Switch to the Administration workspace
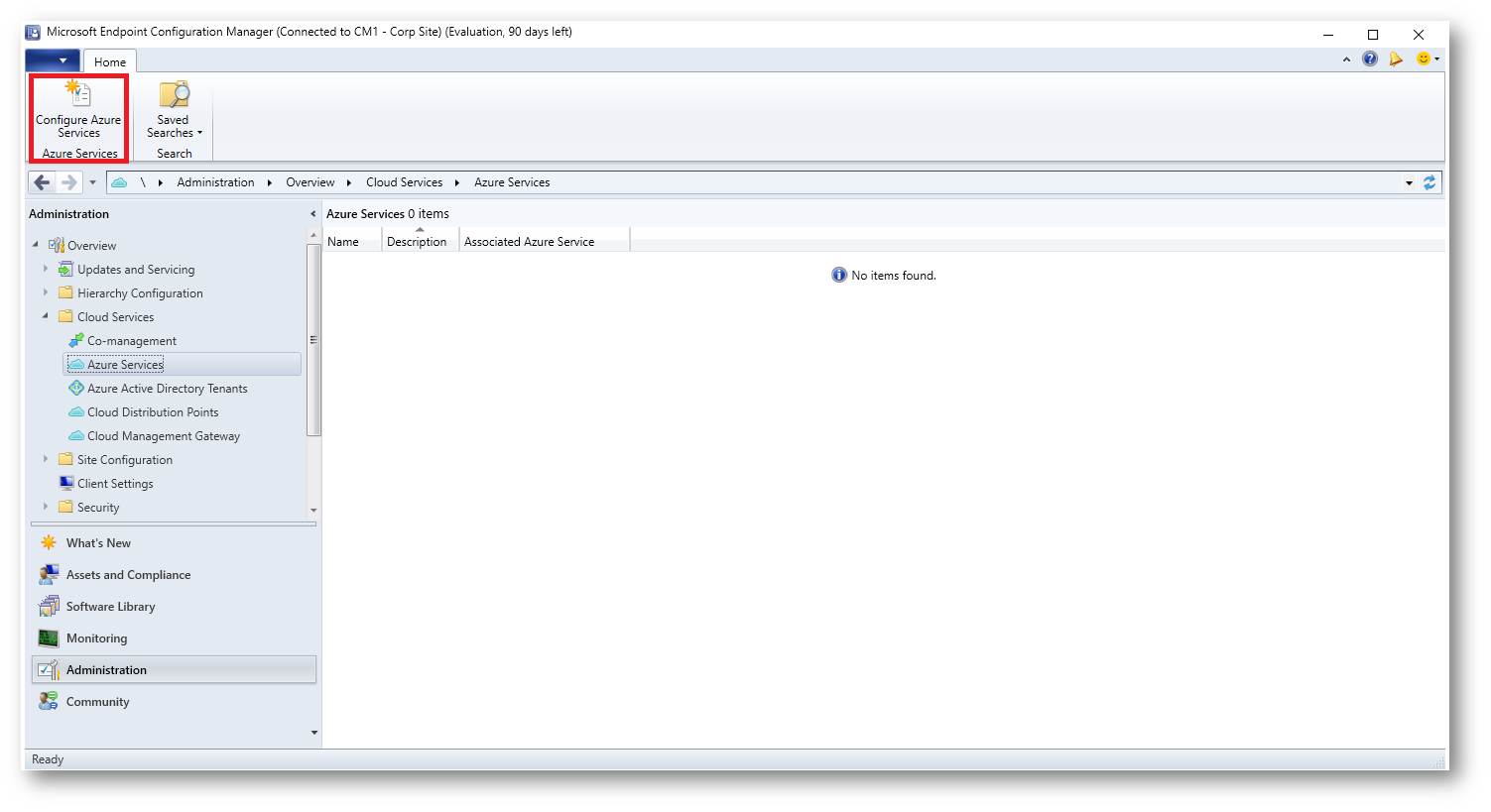 [x=174, y=670]
